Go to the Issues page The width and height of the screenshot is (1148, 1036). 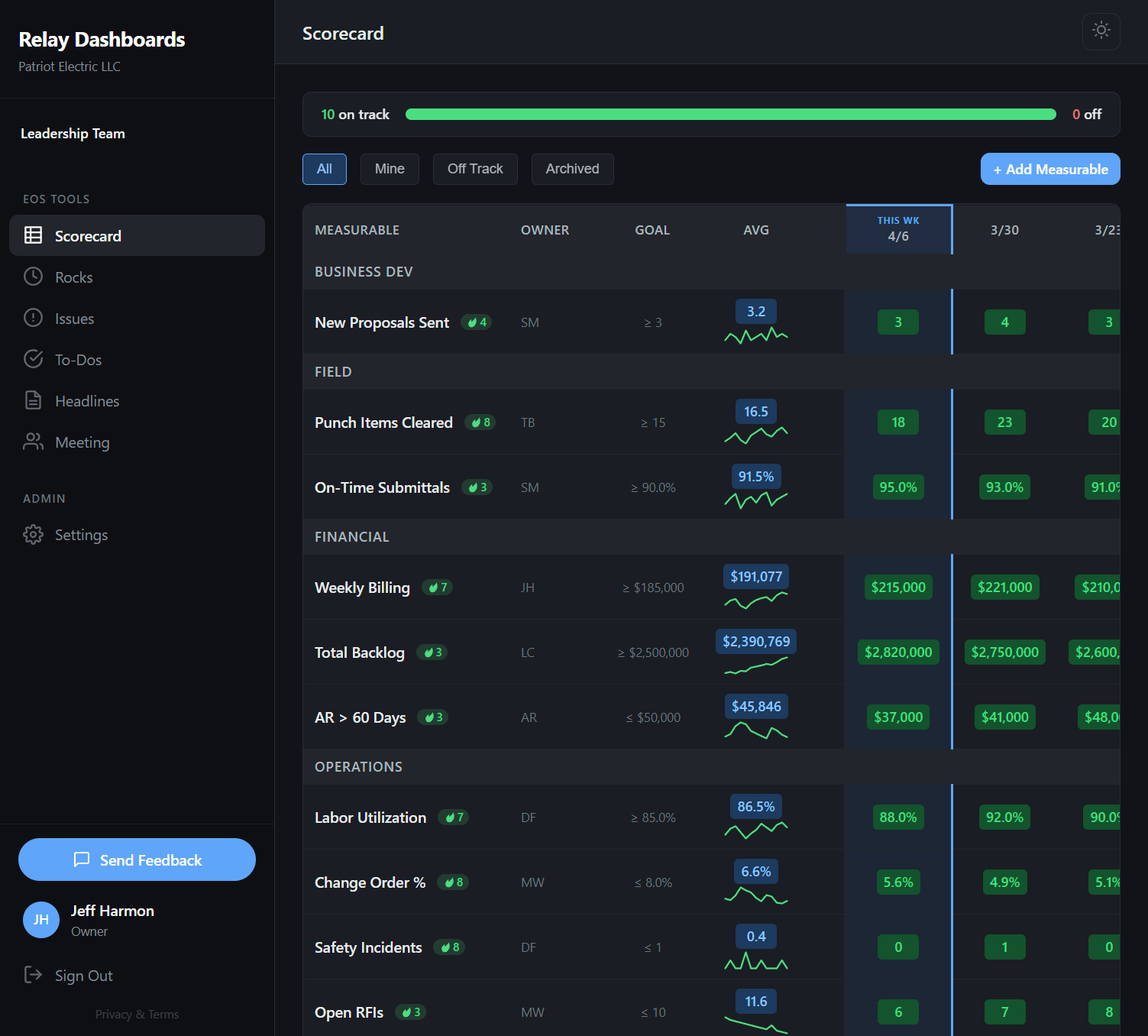click(137, 318)
